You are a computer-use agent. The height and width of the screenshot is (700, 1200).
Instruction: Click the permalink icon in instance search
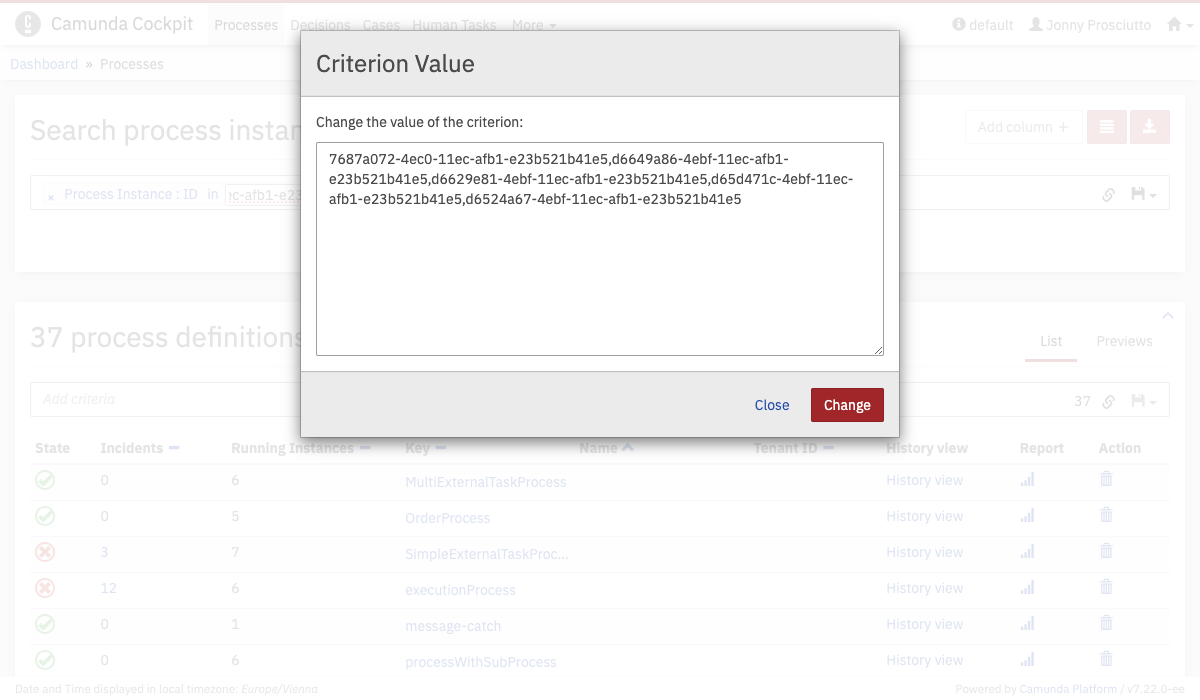(1108, 195)
